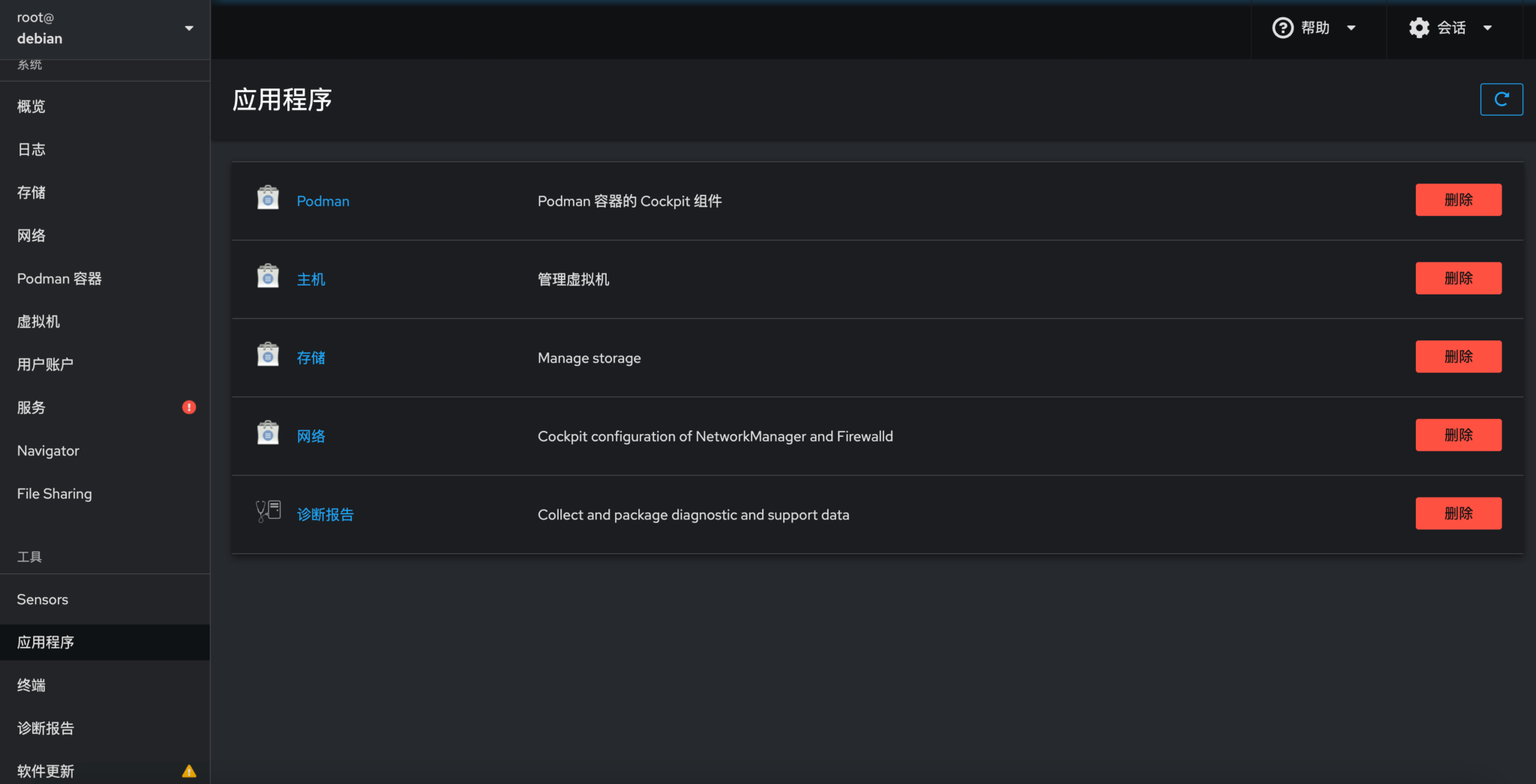1536x784 pixels.
Task: Open Podman 容器 in the sidebar
Action: [x=59, y=279]
